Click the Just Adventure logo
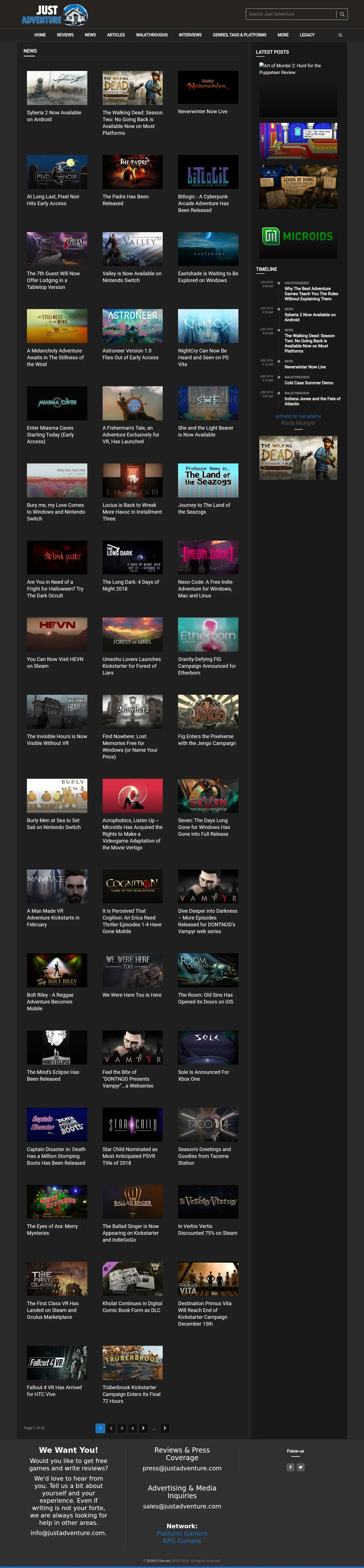 [x=55, y=14]
